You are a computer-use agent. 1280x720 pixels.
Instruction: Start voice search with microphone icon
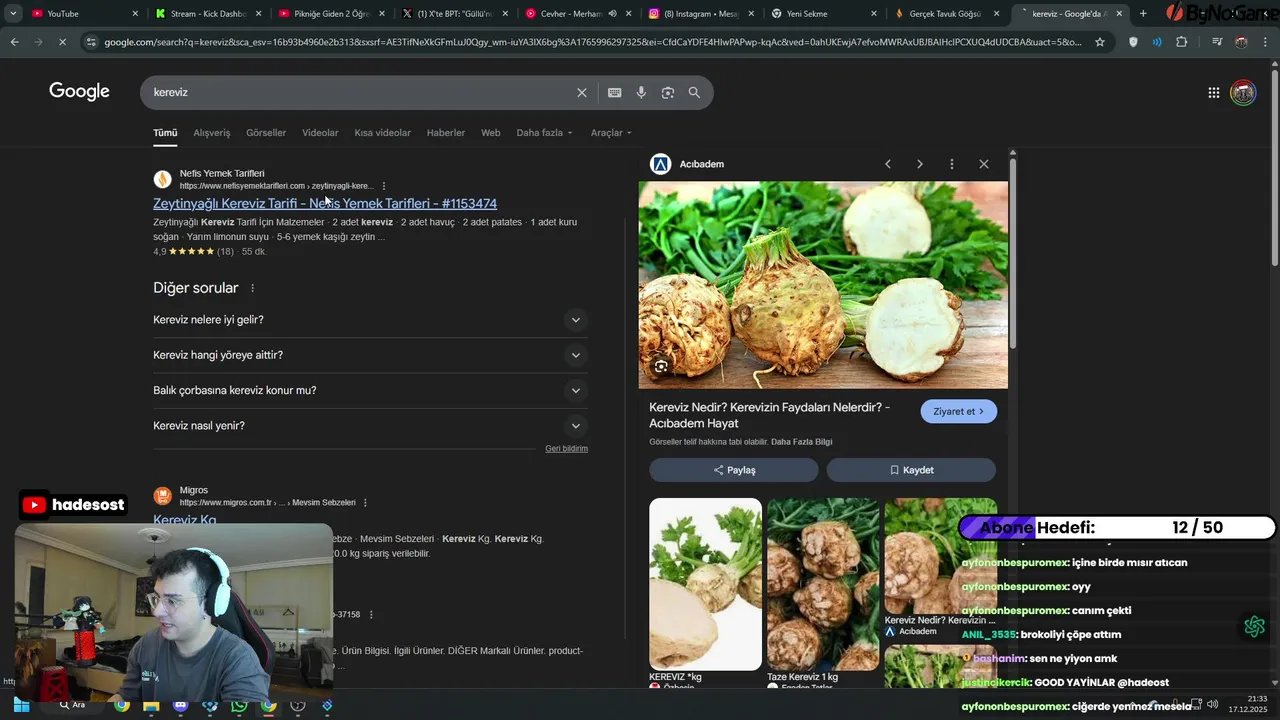(x=641, y=92)
